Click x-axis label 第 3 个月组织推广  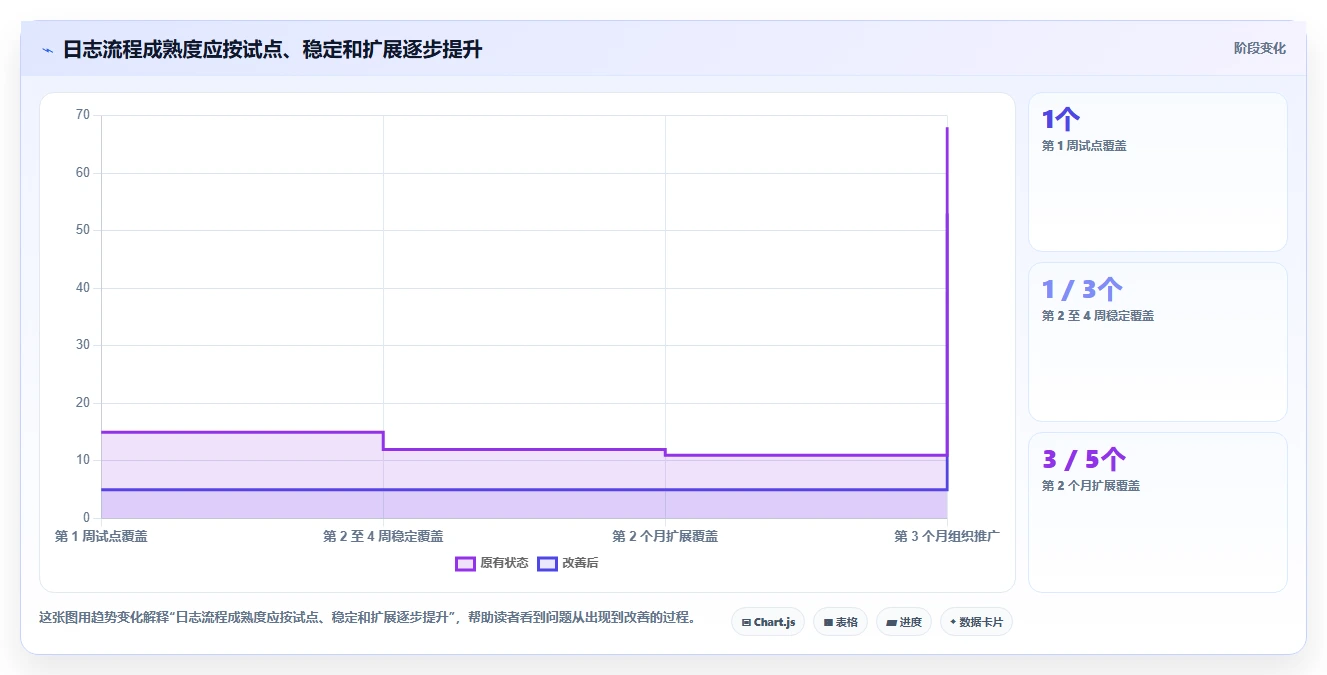(x=947, y=536)
